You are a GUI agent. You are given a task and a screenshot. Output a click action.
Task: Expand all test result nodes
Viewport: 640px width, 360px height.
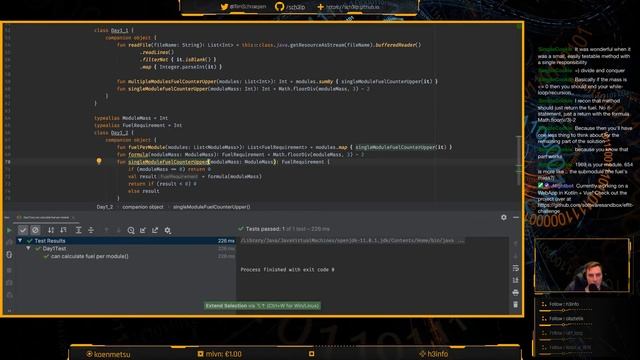(x=79, y=230)
